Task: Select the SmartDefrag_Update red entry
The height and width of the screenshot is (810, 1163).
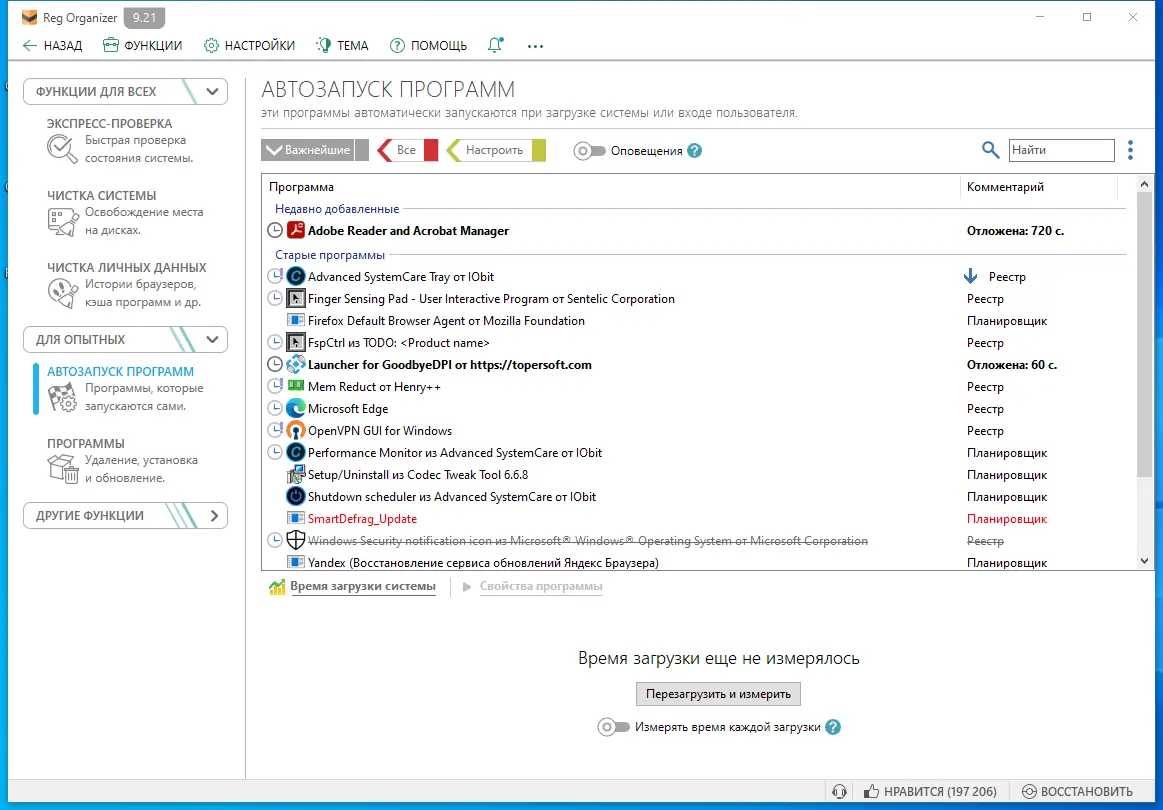Action: 362,518
